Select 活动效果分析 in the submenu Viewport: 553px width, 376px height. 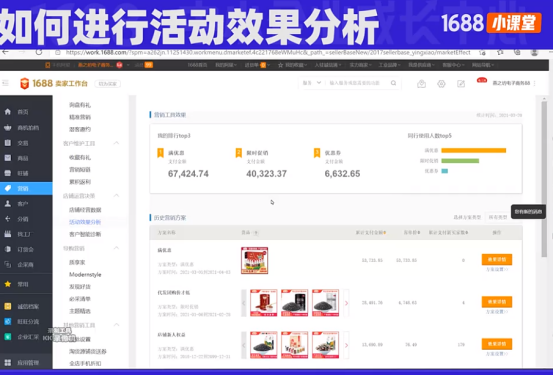coord(85,222)
